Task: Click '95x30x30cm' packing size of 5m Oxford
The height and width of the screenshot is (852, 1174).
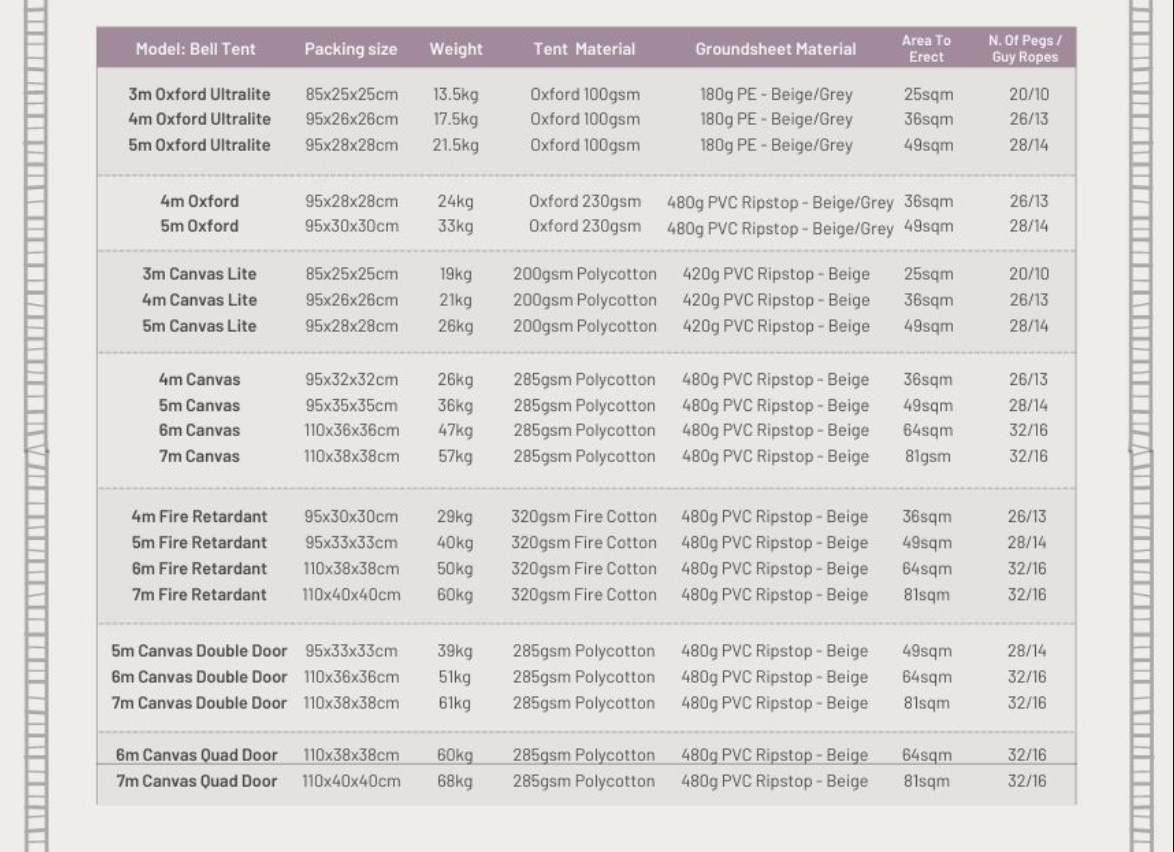Action: 351,226
